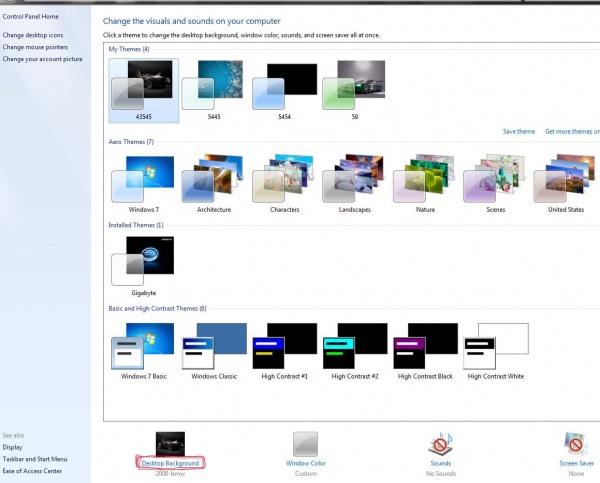This screenshot has height=483, width=600.
Task: Click the No Sounds value
Action: point(441,473)
